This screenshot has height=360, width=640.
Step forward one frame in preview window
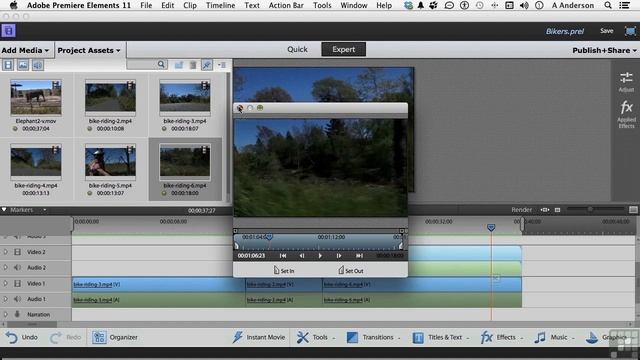pos(339,256)
